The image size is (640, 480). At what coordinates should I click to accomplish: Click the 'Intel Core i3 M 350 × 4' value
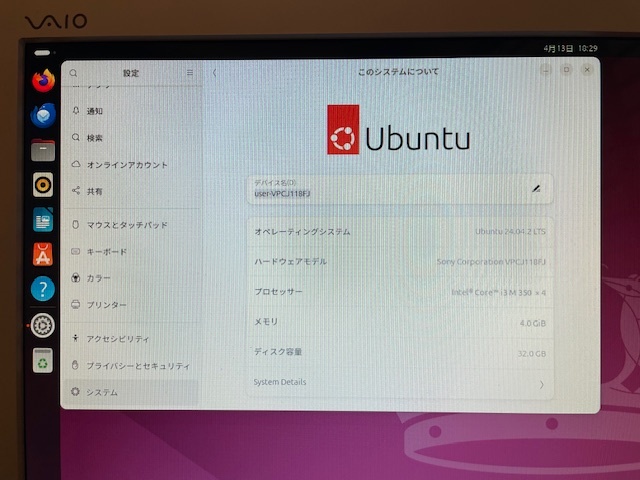pos(498,292)
